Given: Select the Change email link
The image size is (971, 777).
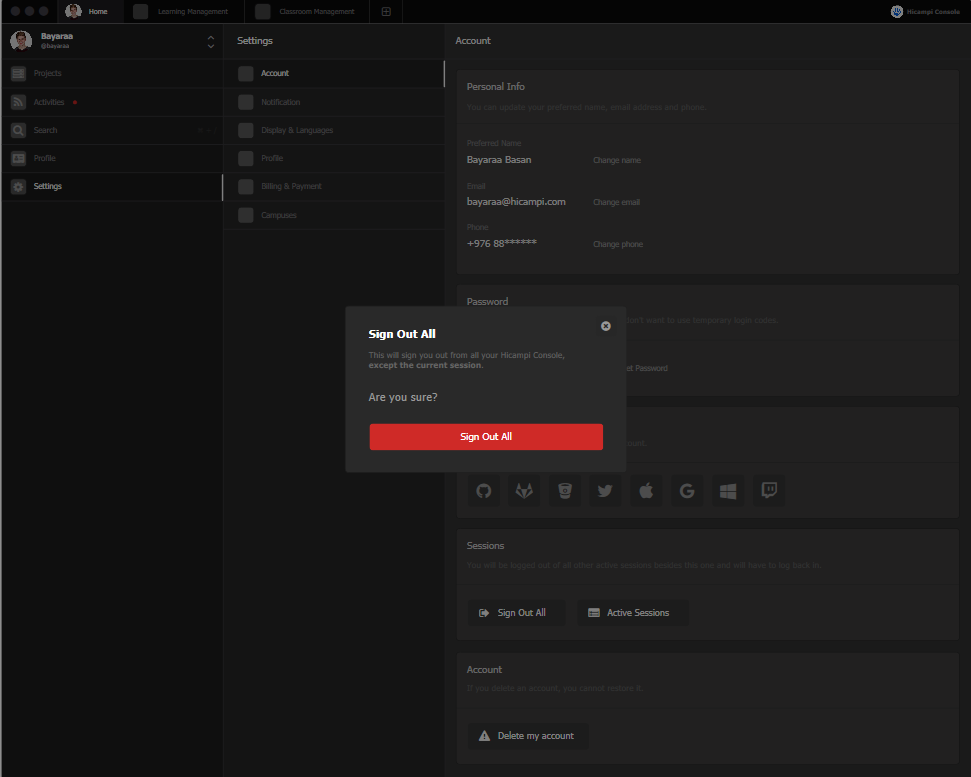Looking at the screenshot, I should coord(616,201).
